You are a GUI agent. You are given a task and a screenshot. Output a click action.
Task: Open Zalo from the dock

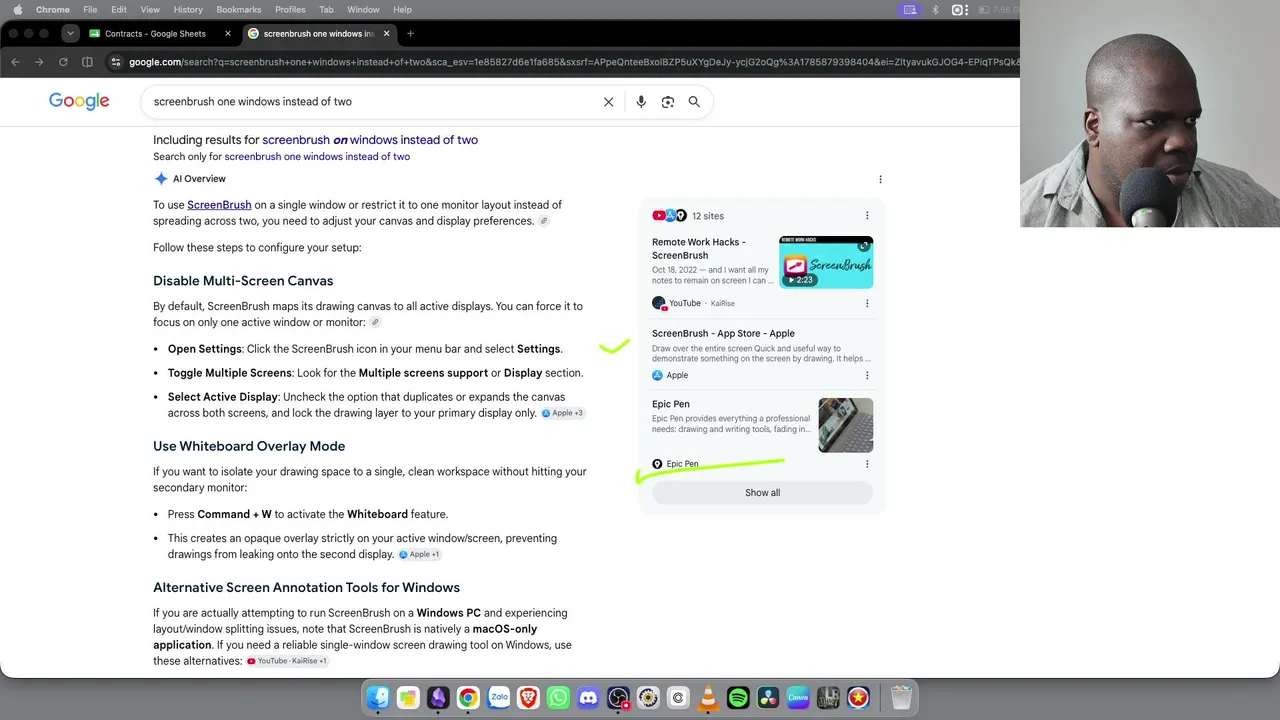pyautogui.click(x=498, y=698)
